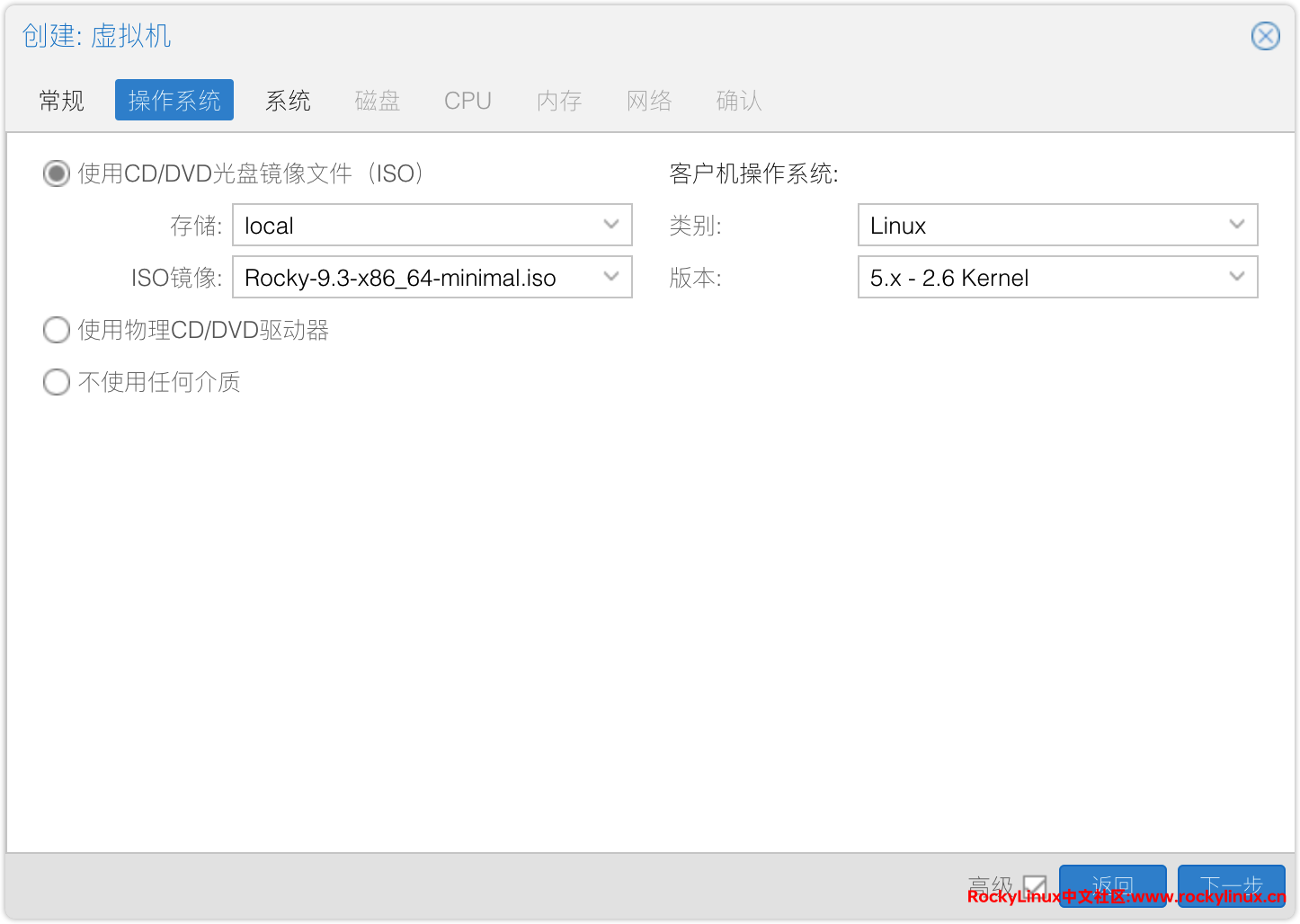Click the ISO镜像 dropdown arrow

[x=611, y=277]
